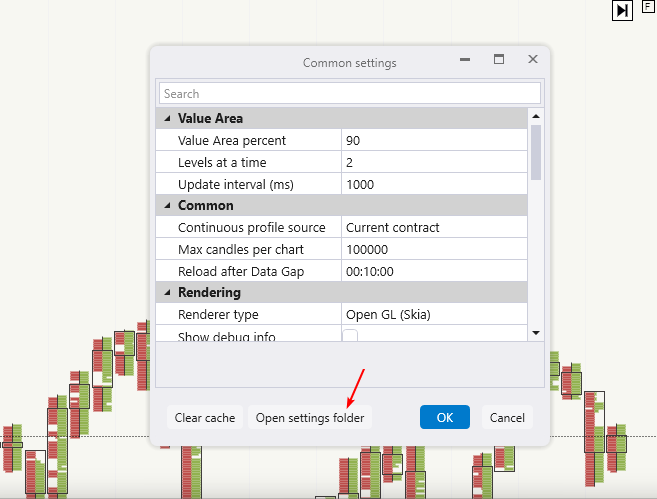
Task: Cancel the settings dialog
Action: [507, 417]
